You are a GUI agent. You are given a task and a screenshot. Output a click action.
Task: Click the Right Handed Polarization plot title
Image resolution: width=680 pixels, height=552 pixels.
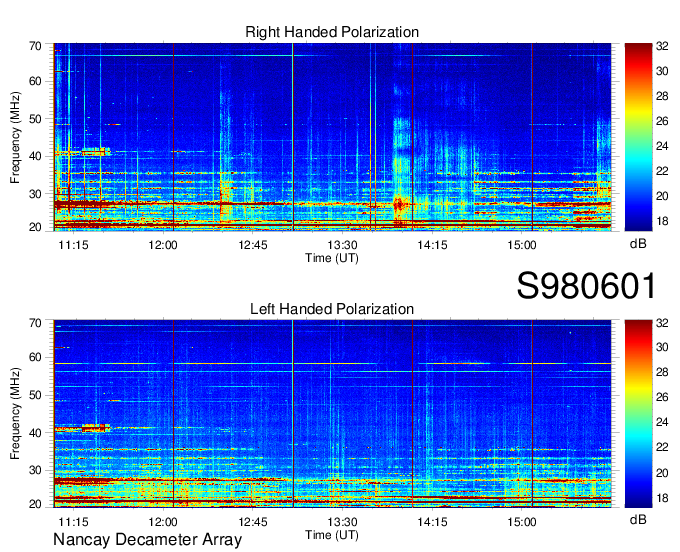point(332,32)
